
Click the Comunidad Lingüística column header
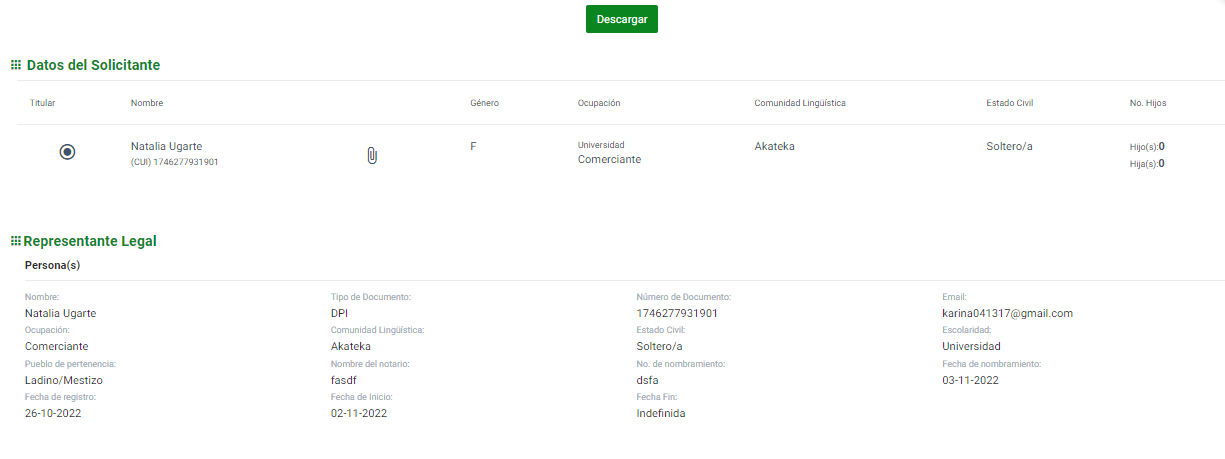(x=800, y=103)
